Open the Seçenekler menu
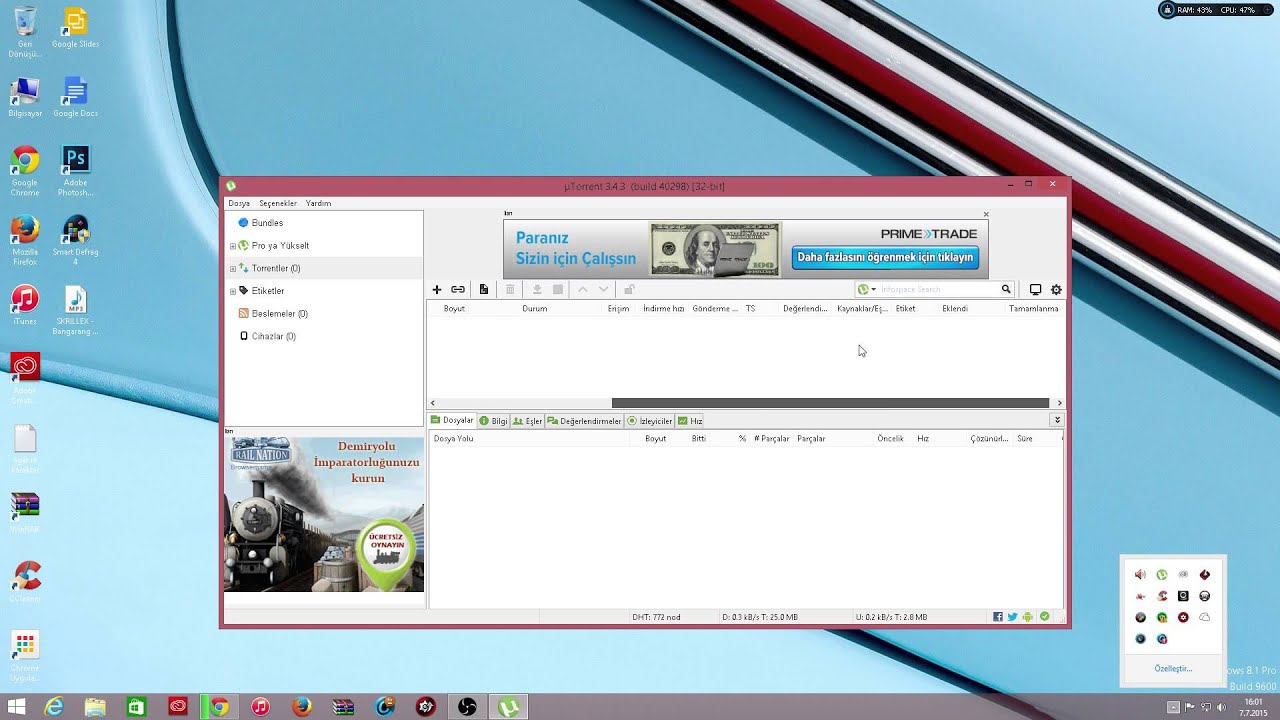 [x=278, y=203]
